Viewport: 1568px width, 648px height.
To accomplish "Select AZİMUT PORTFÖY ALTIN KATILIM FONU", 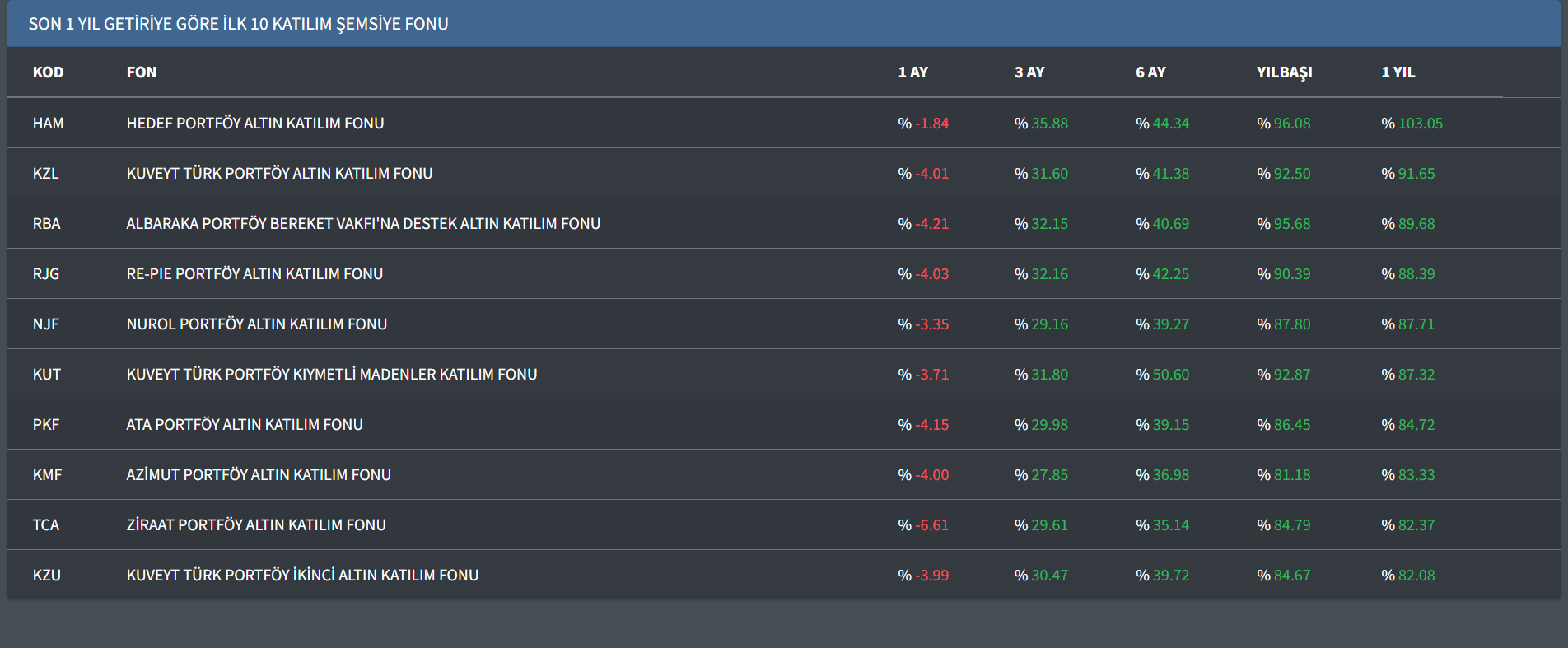I will (259, 475).
